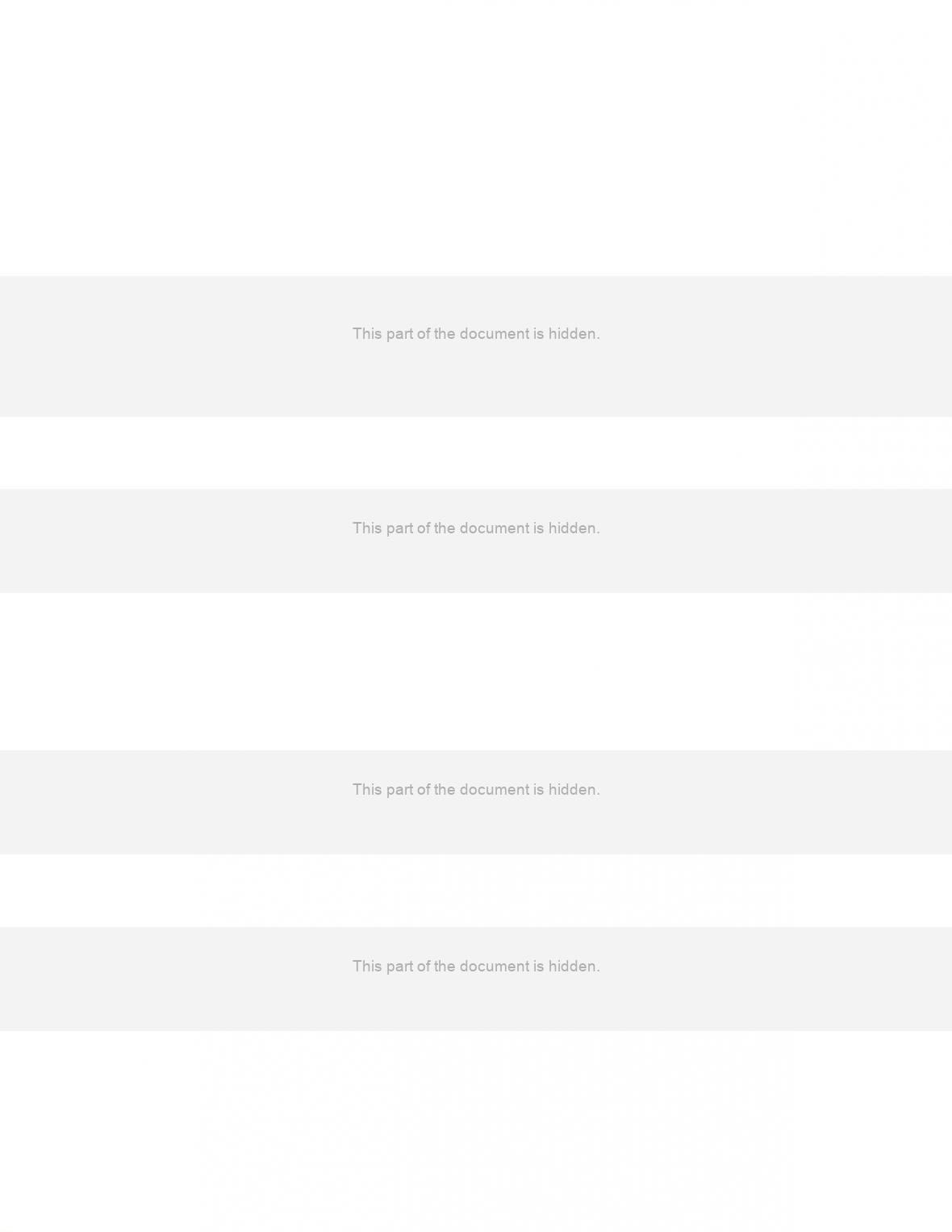Screen dimensions: 952x1232
Task: Click the topmost 'This part of the document is hidden' message
Action: [x=476, y=333]
